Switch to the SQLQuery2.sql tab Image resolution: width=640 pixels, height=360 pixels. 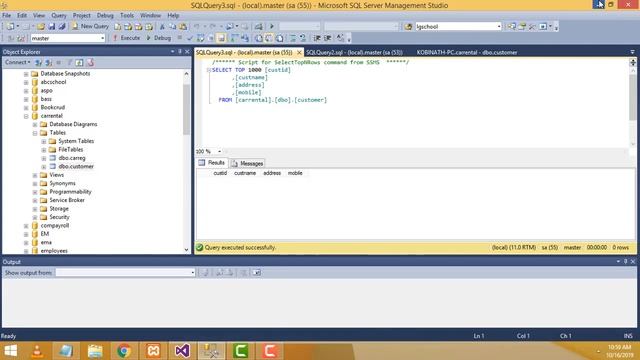pos(354,52)
